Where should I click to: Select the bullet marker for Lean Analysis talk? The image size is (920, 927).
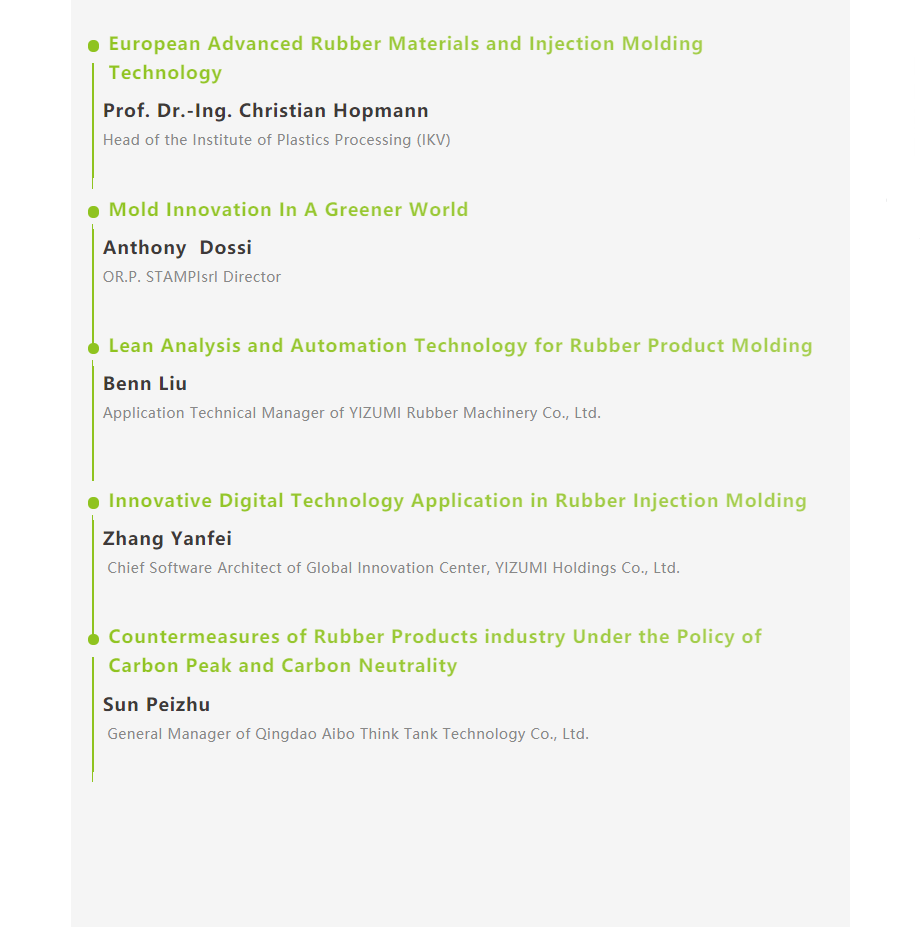point(93,347)
